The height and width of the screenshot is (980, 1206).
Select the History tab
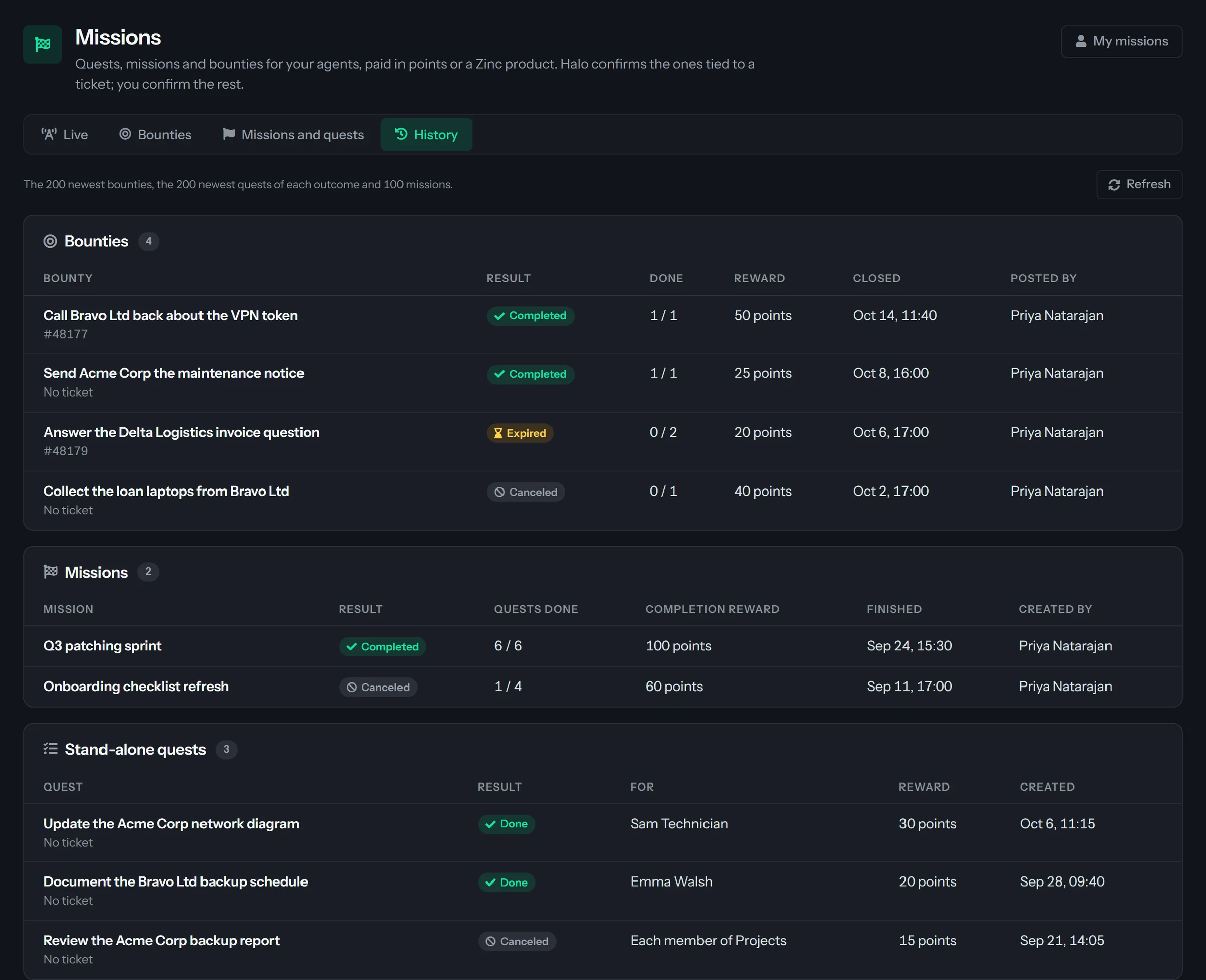tap(426, 134)
